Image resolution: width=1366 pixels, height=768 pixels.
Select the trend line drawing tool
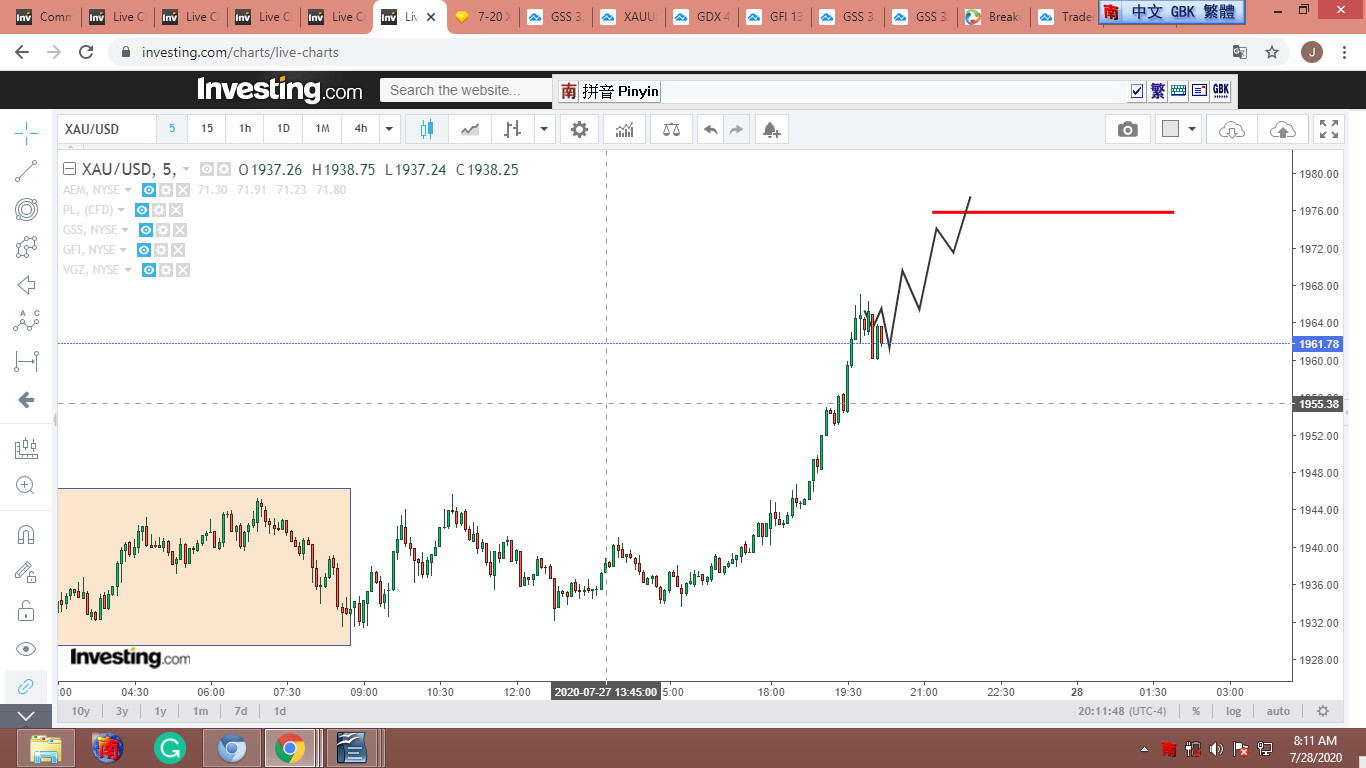point(26,171)
